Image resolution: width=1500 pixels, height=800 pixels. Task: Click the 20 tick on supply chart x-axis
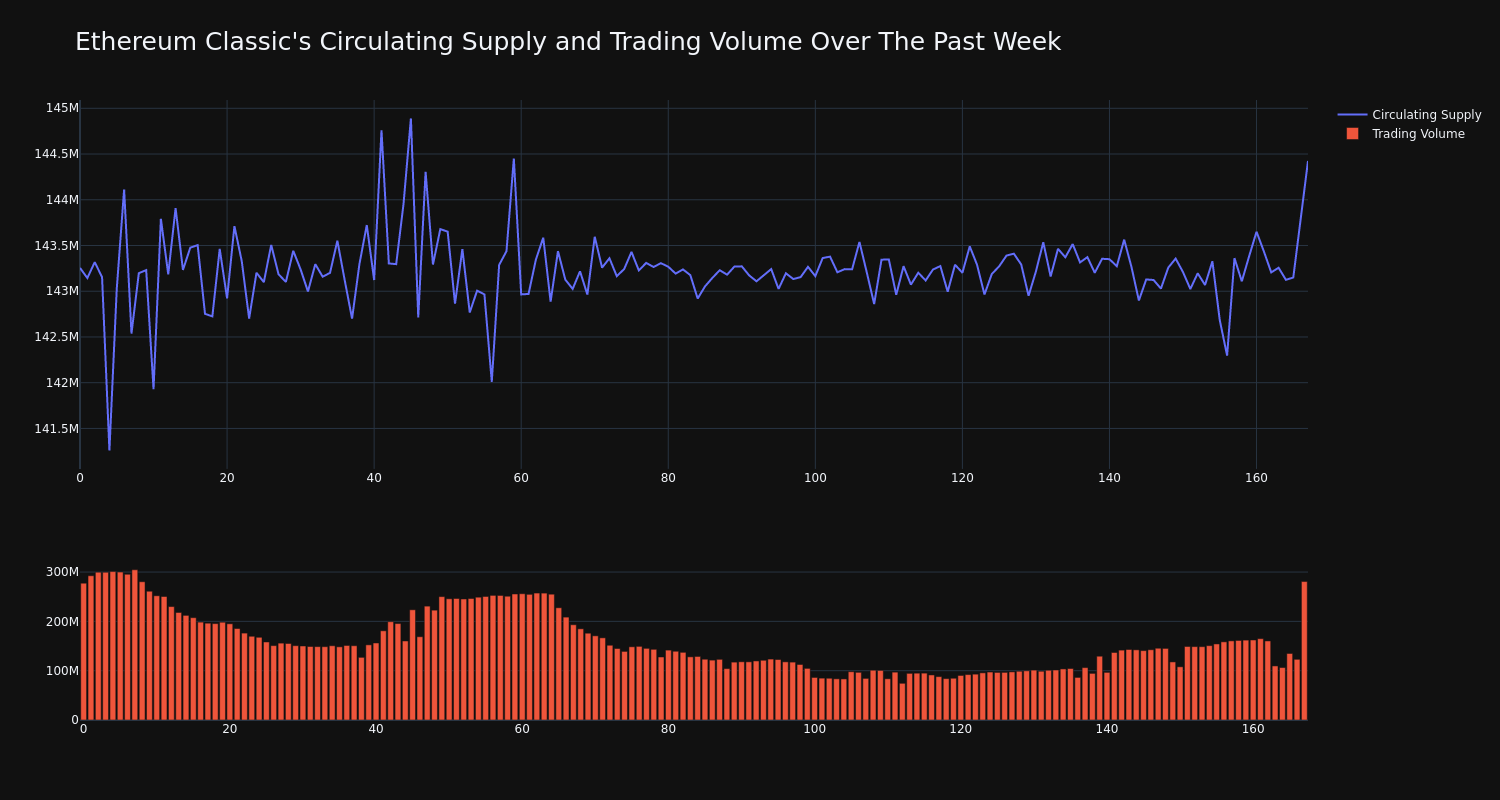[227, 478]
